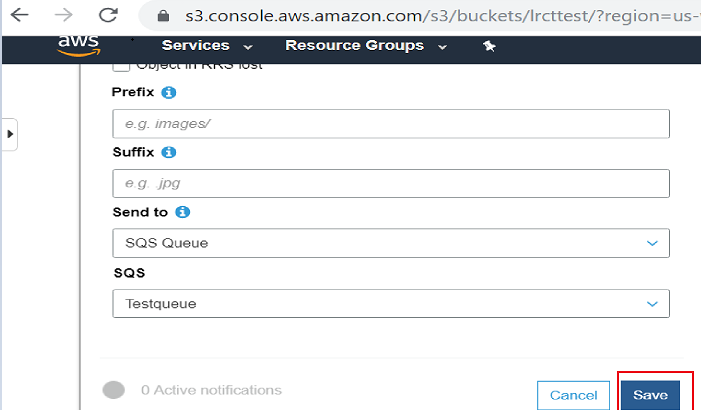Open the SQS Testqueue dropdown

(x=391, y=303)
